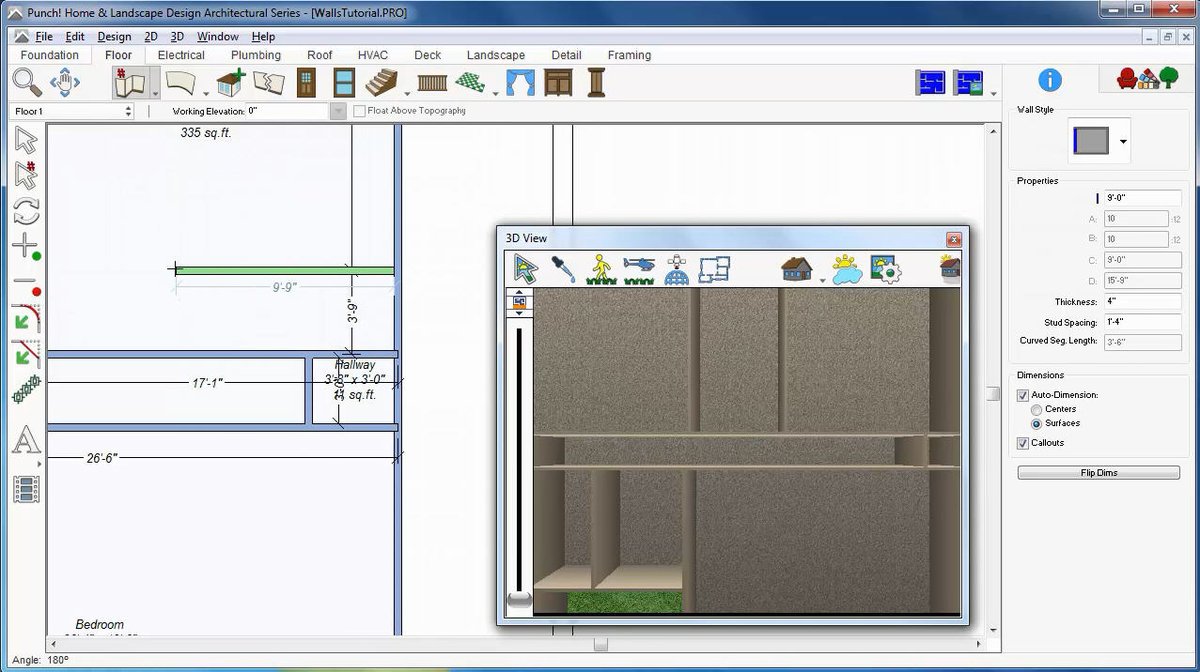
Task: Open picture render settings gear icon
Action: 886,268
